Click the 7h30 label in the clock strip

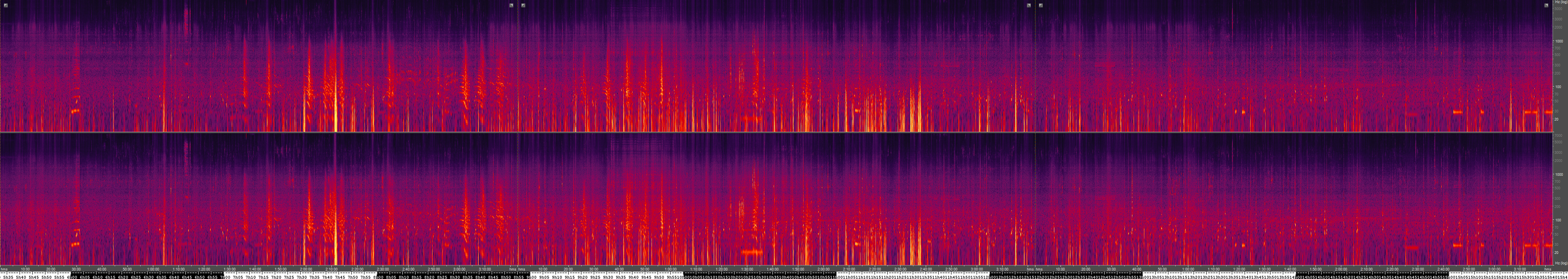(x=302, y=277)
